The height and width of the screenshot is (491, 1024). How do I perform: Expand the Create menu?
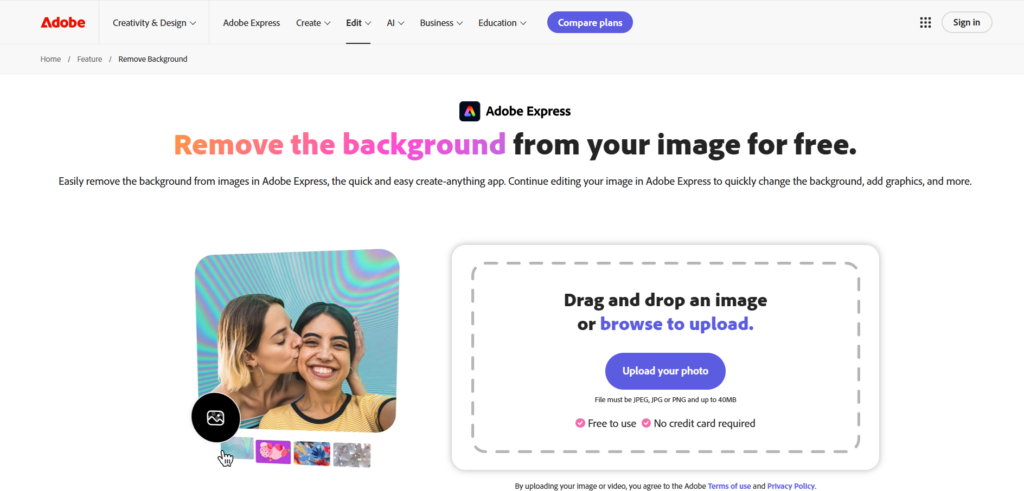(313, 22)
